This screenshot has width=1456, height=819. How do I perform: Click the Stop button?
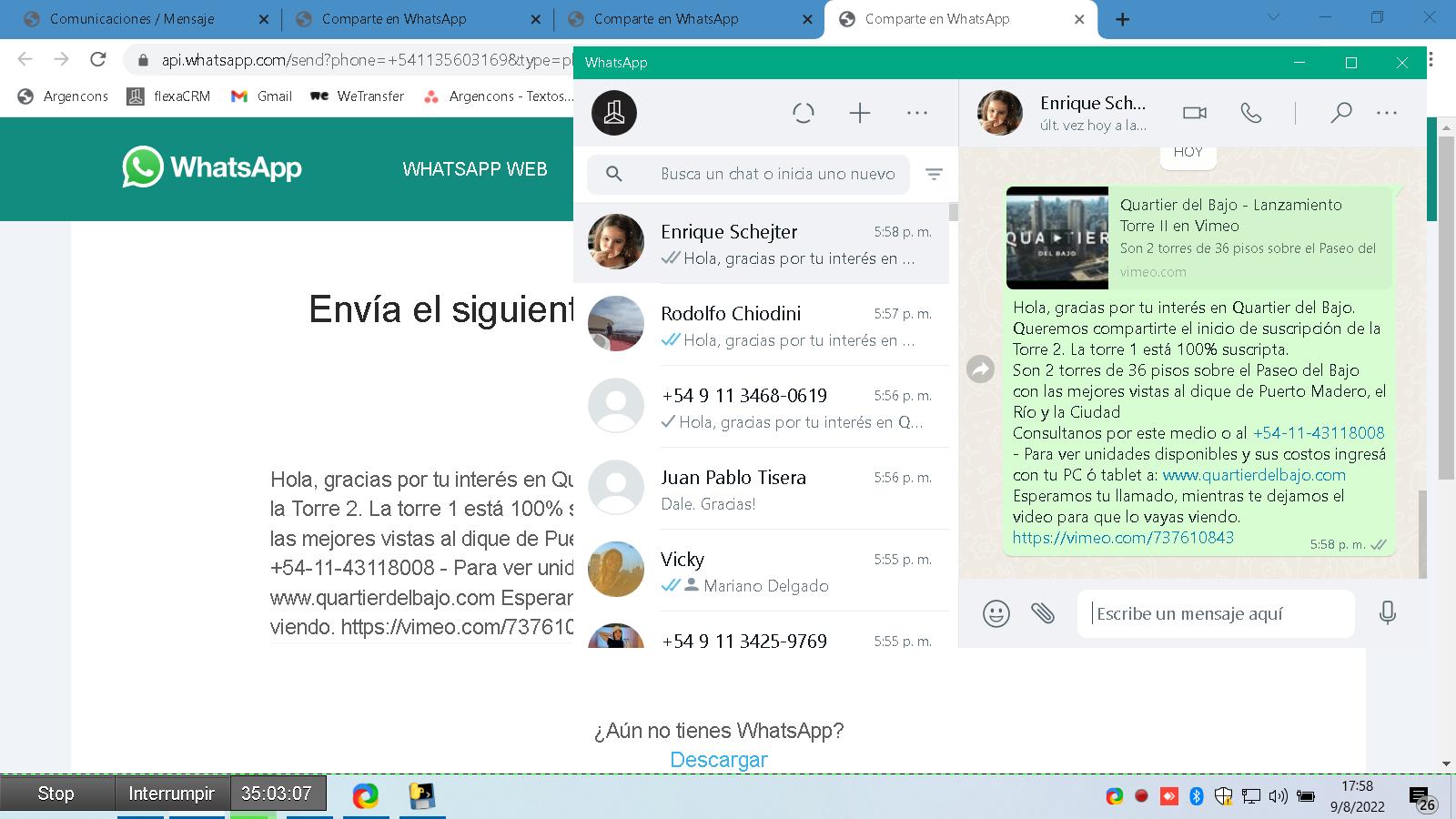pyautogui.click(x=56, y=794)
